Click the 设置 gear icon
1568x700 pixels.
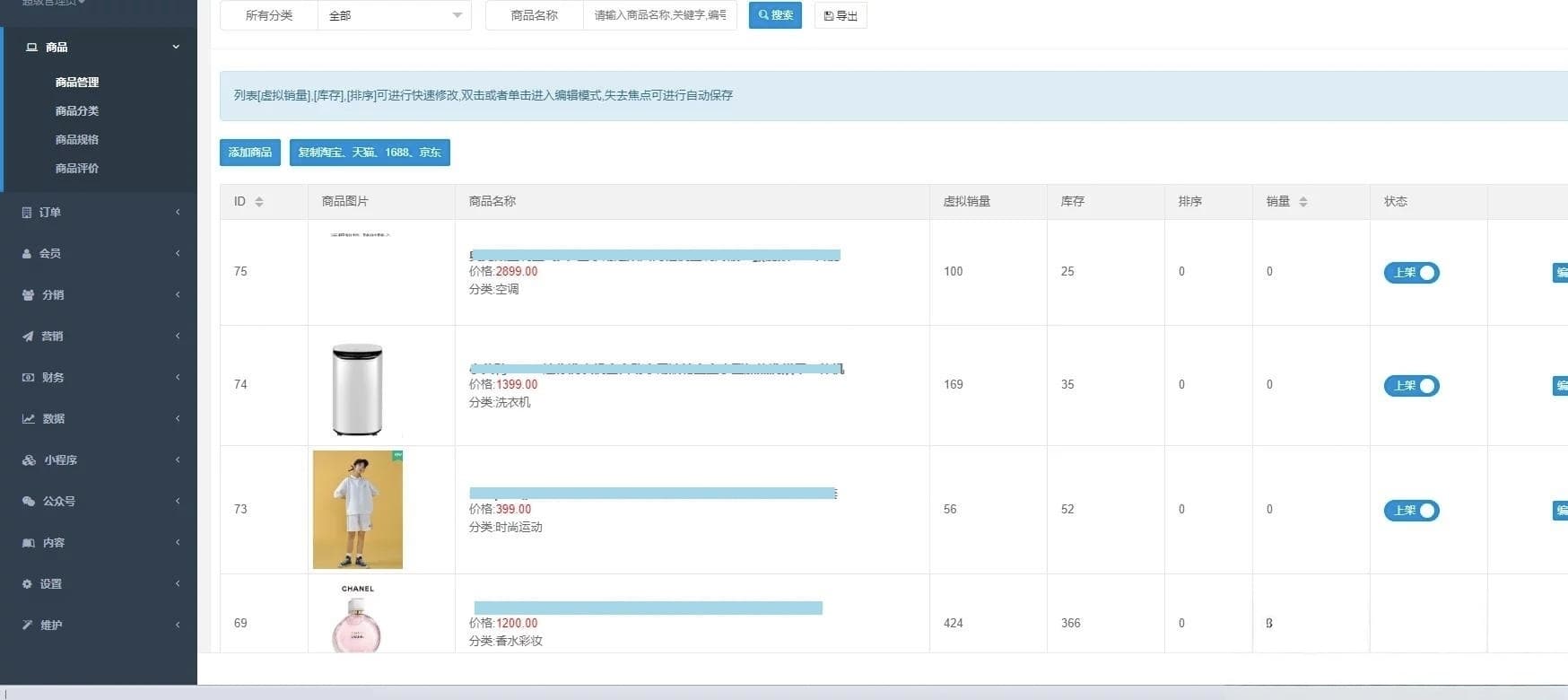tap(27, 584)
